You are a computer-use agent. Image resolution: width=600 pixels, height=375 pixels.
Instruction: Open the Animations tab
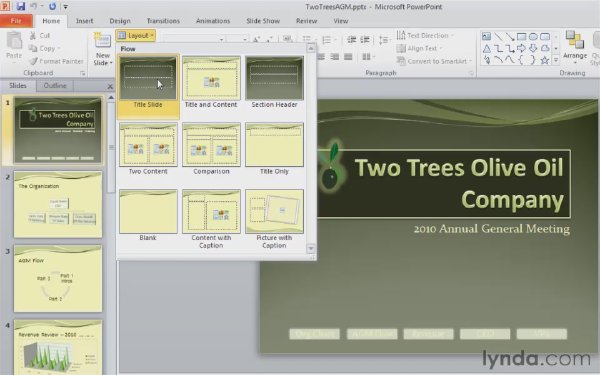pyautogui.click(x=213, y=21)
